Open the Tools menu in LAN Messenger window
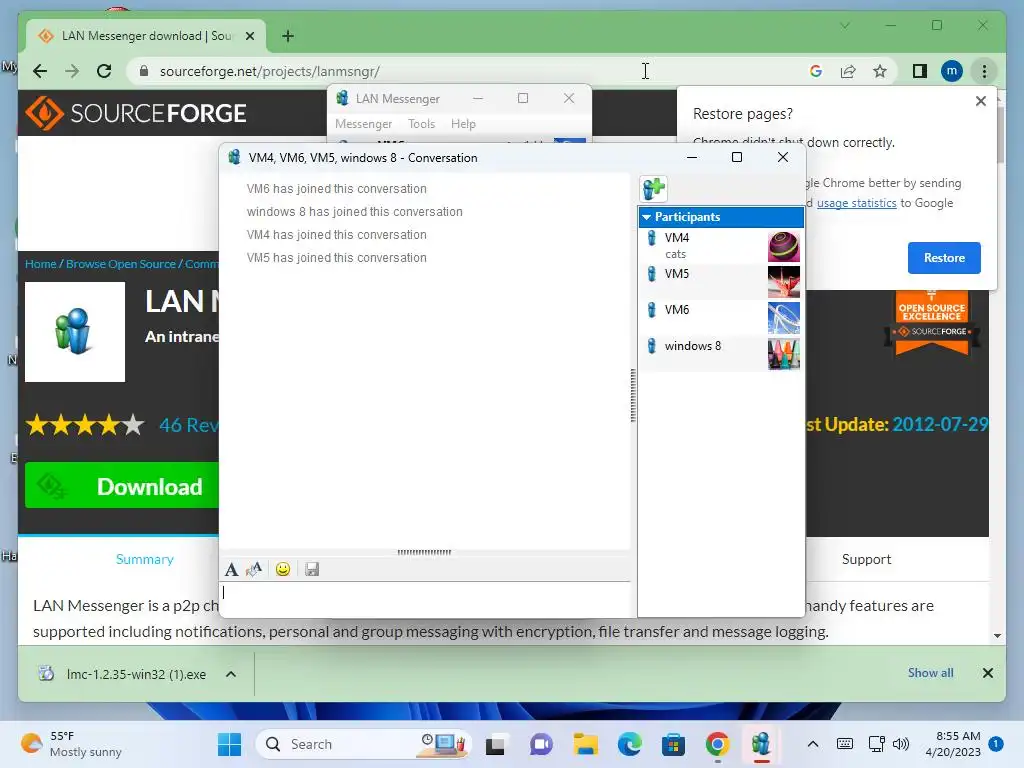 coord(421,124)
